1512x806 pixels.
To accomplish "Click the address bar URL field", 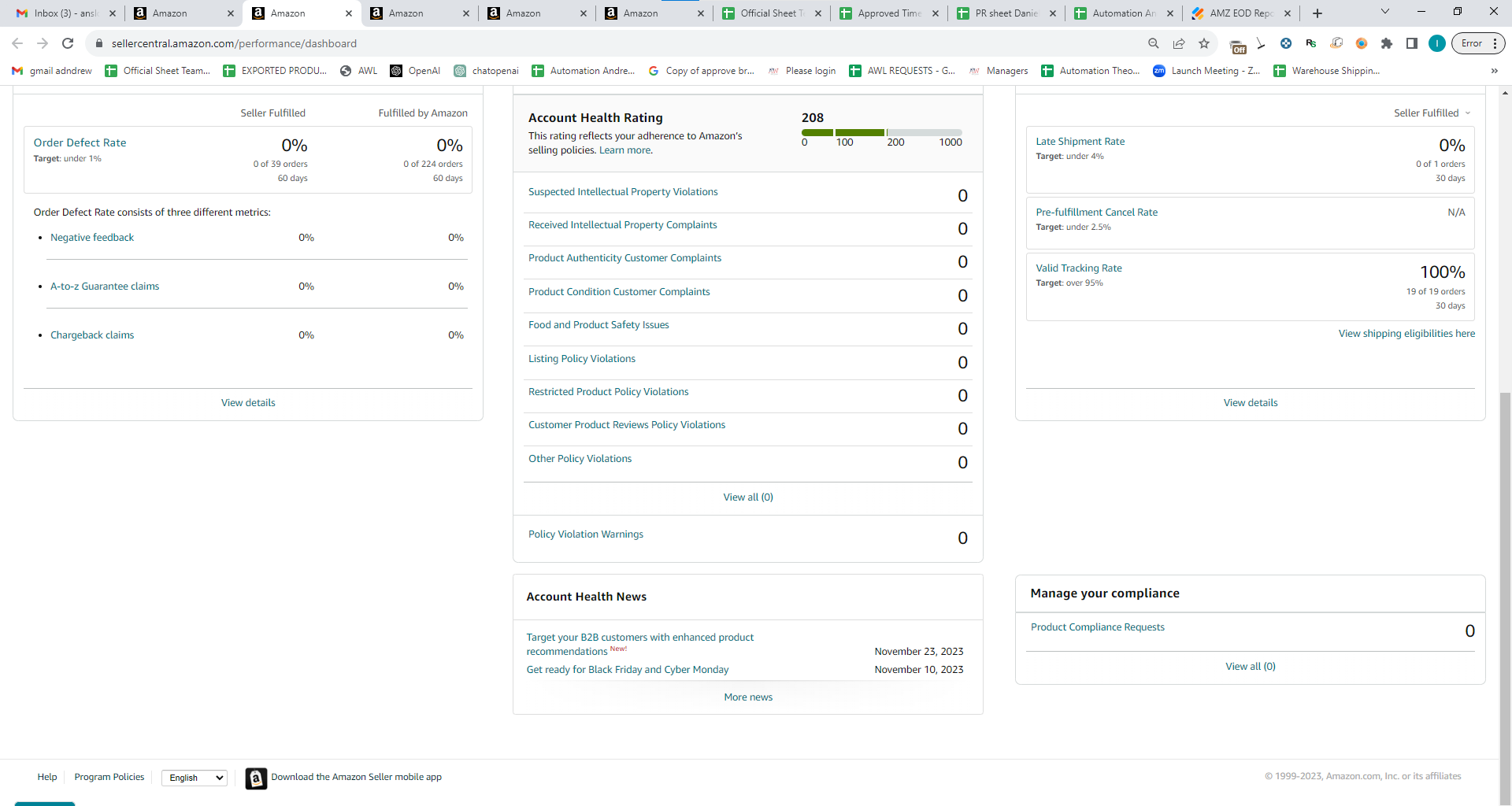I will click(x=614, y=43).
